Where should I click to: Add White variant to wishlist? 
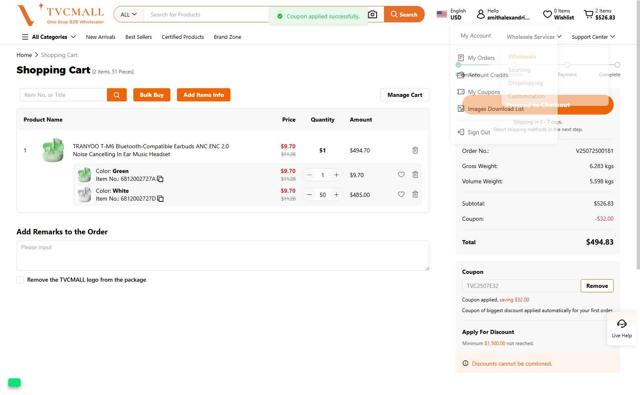point(401,194)
